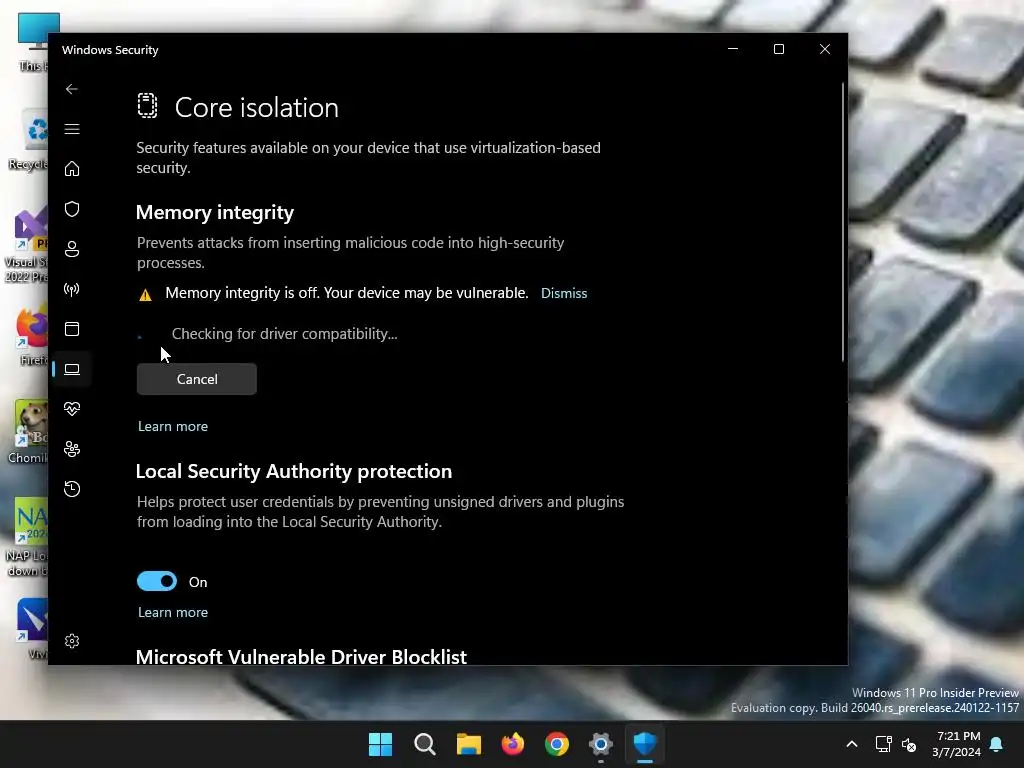1024x768 pixels.
Task: Open muted volume tray icon
Action: (x=909, y=744)
